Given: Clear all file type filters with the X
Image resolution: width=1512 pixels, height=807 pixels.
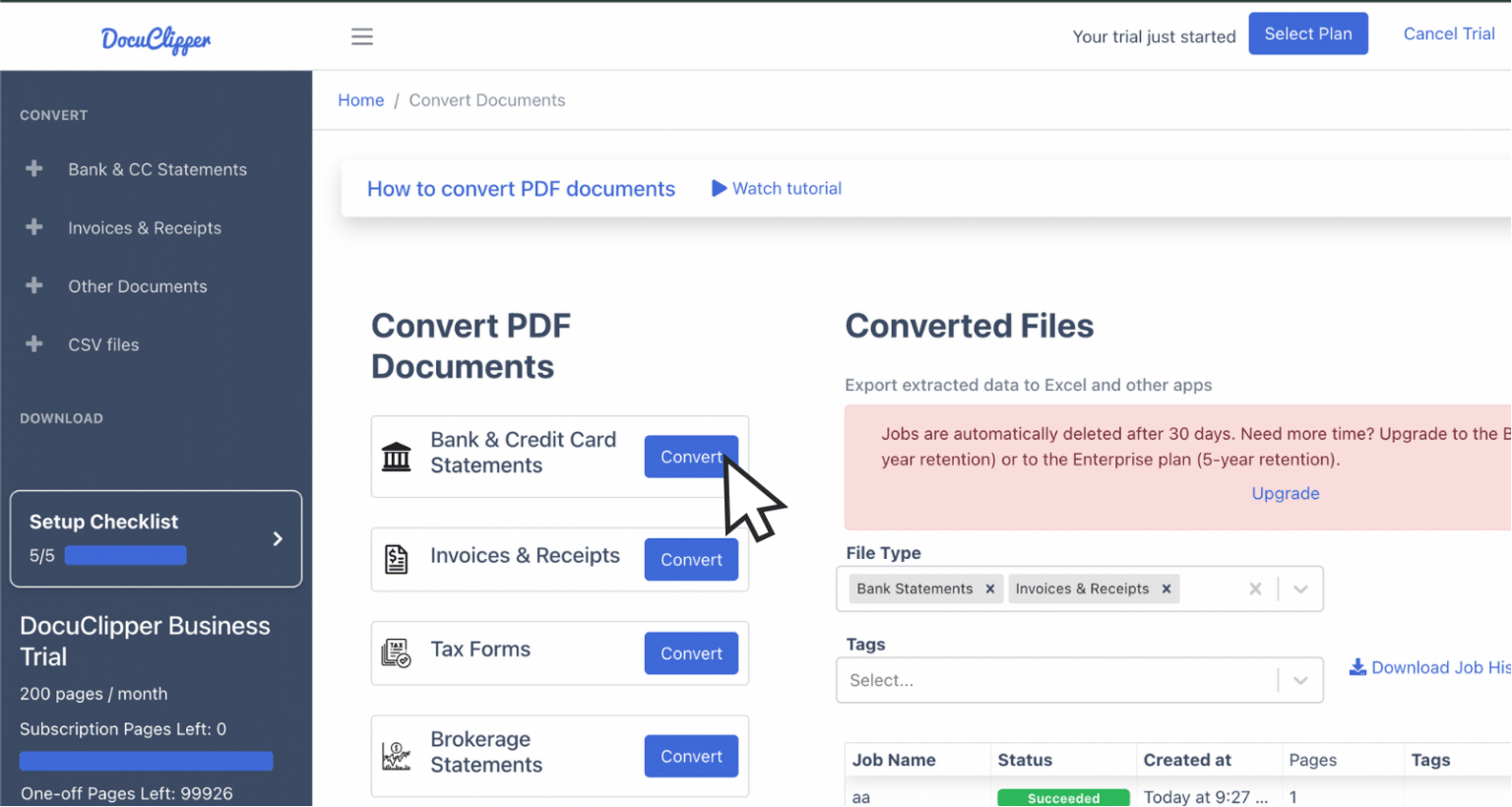Looking at the screenshot, I should (1255, 589).
